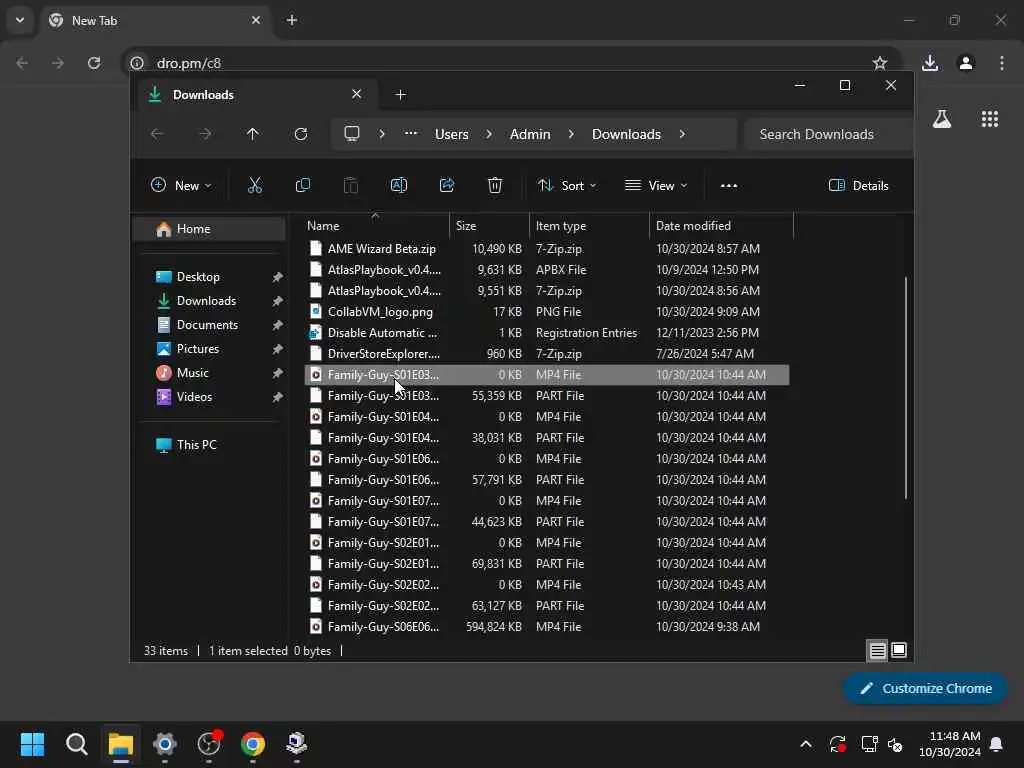The image size is (1024, 768).
Task: Add a new File Explorer tab
Action: [x=401, y=95]
